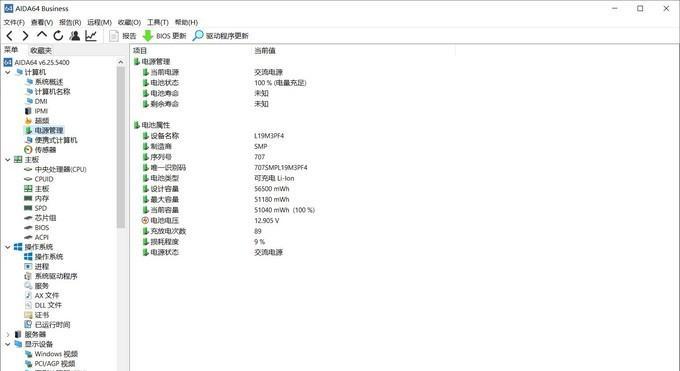This screenshot has width=680, height=371.
Task: Select 芯片组 in the tree
Action: coord(40,218)
